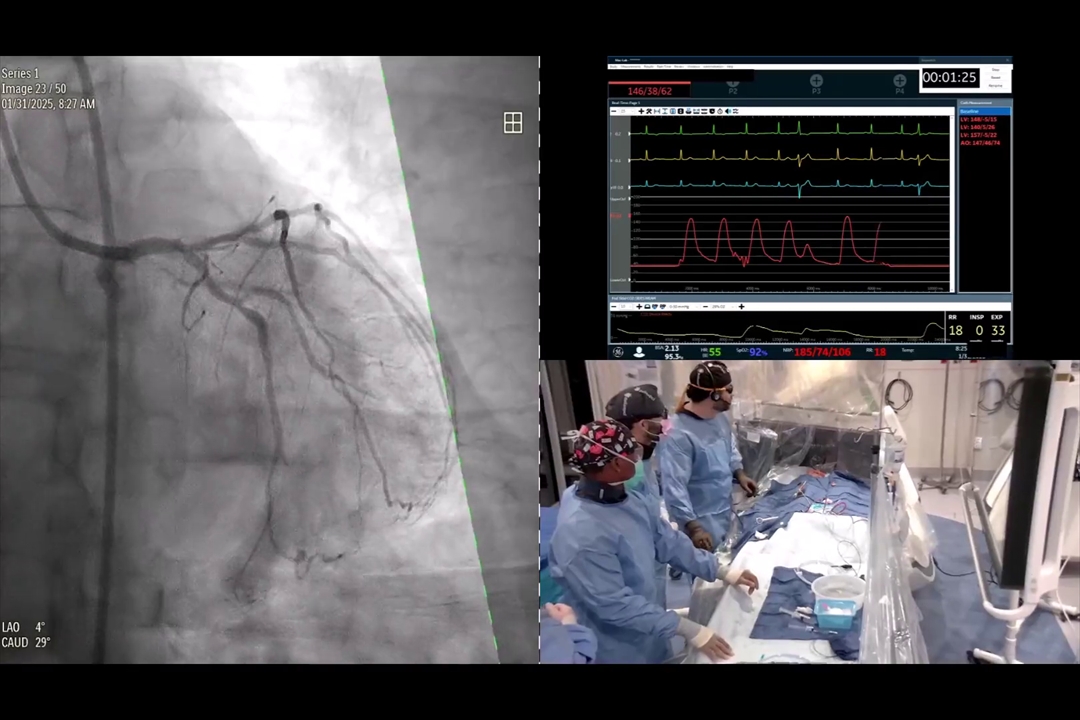The width and height of the screenshot is (1080, 720).
Task: Click the patient profile icon in status bar
Action: point(639,352)
